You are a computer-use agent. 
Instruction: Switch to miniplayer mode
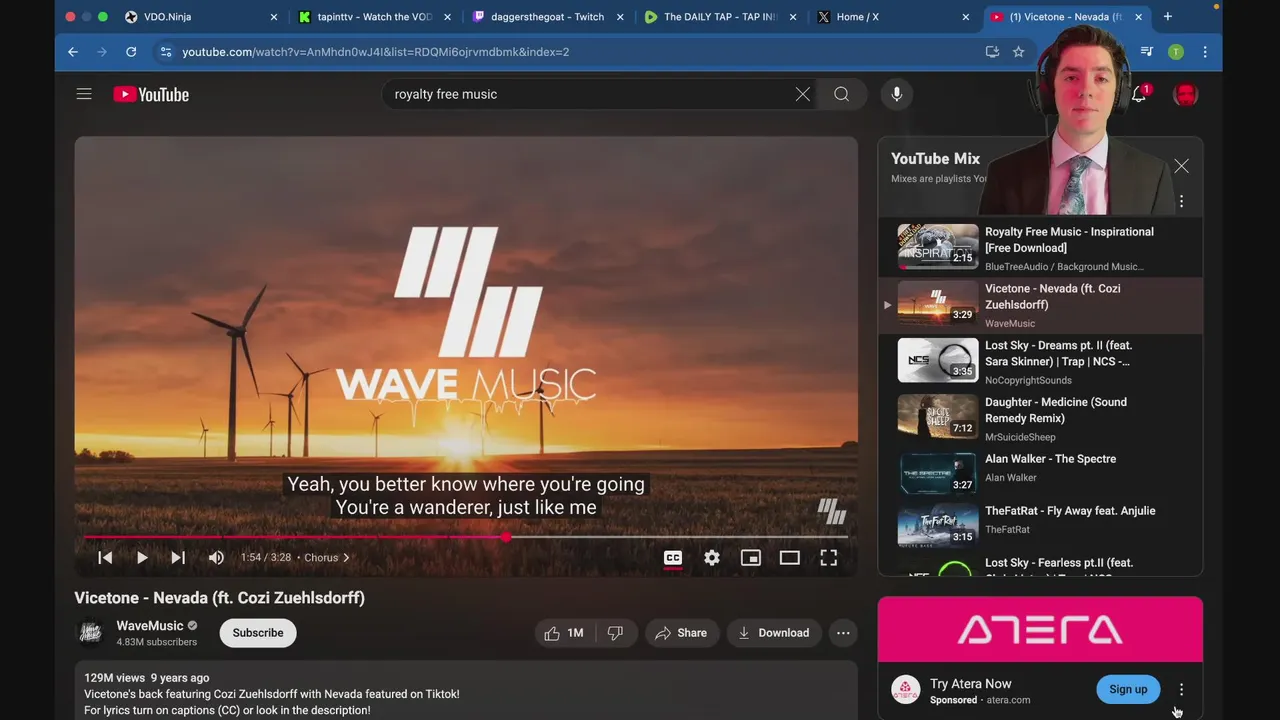tap(751, 558)
